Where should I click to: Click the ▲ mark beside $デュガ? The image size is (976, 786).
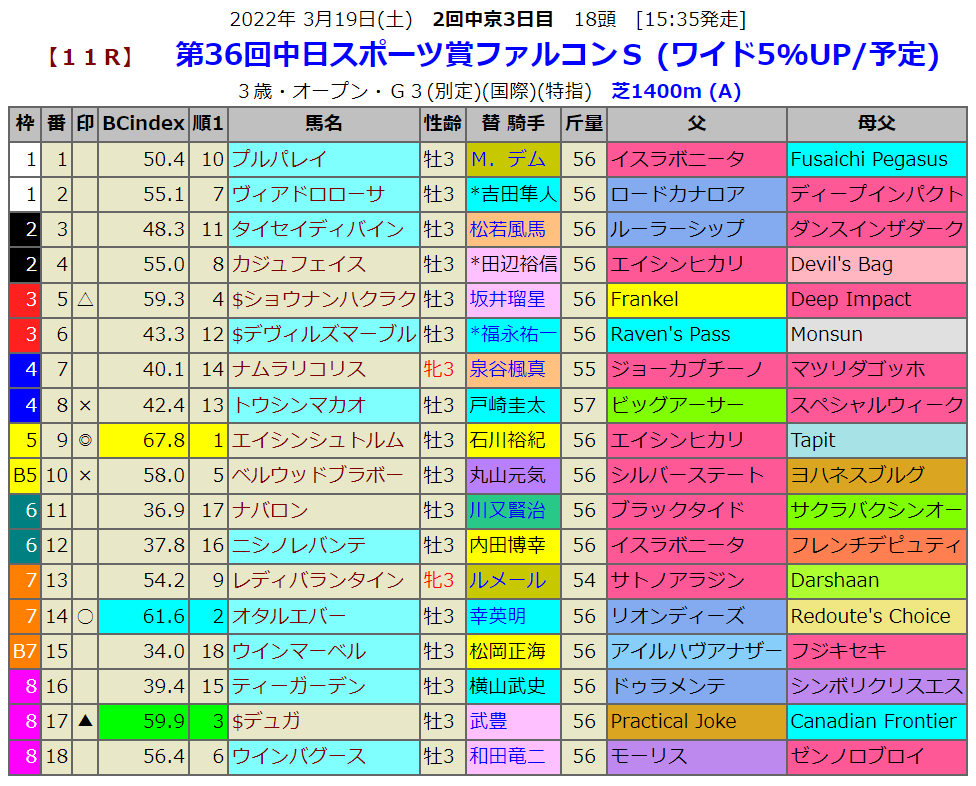pos(85,721)
